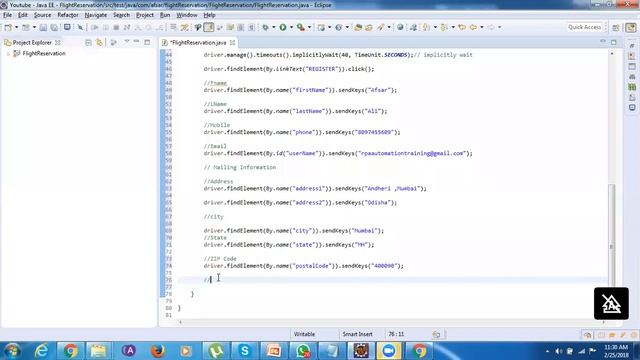Click the volume speaker tray icon

[x=558, y=351]
